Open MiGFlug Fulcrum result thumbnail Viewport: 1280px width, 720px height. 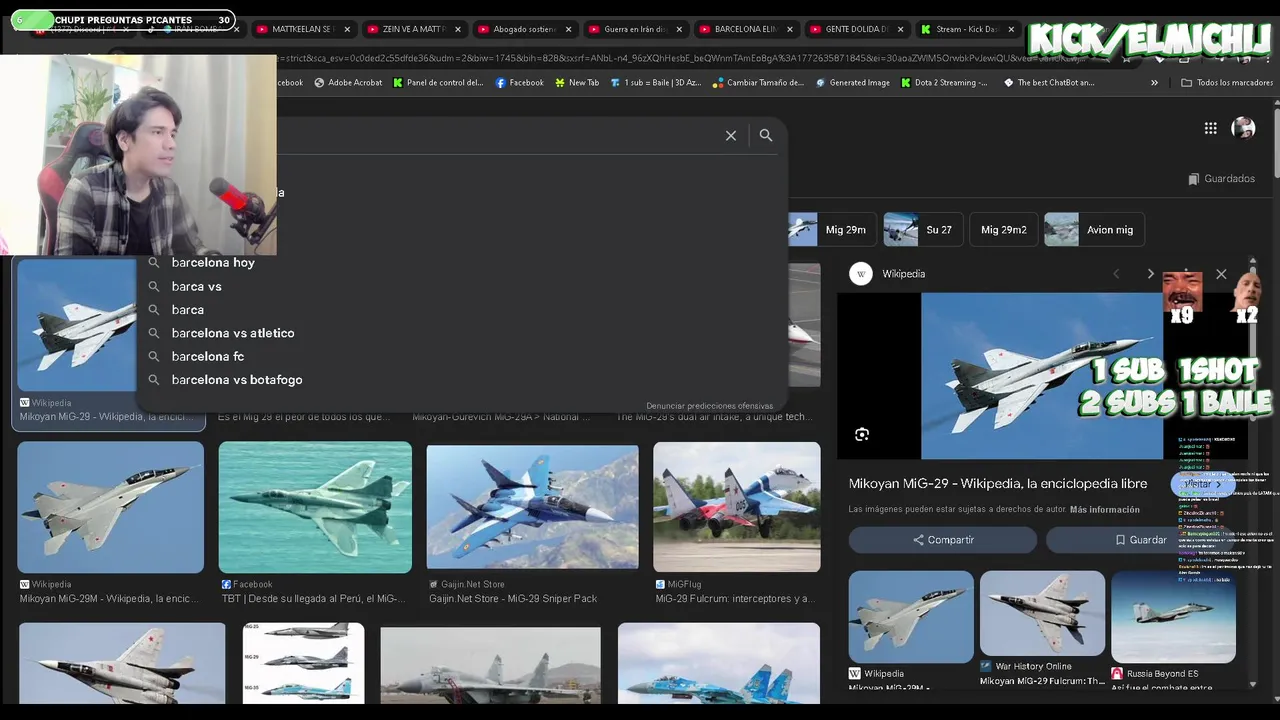pyautogui.click(x=737, y=507)
